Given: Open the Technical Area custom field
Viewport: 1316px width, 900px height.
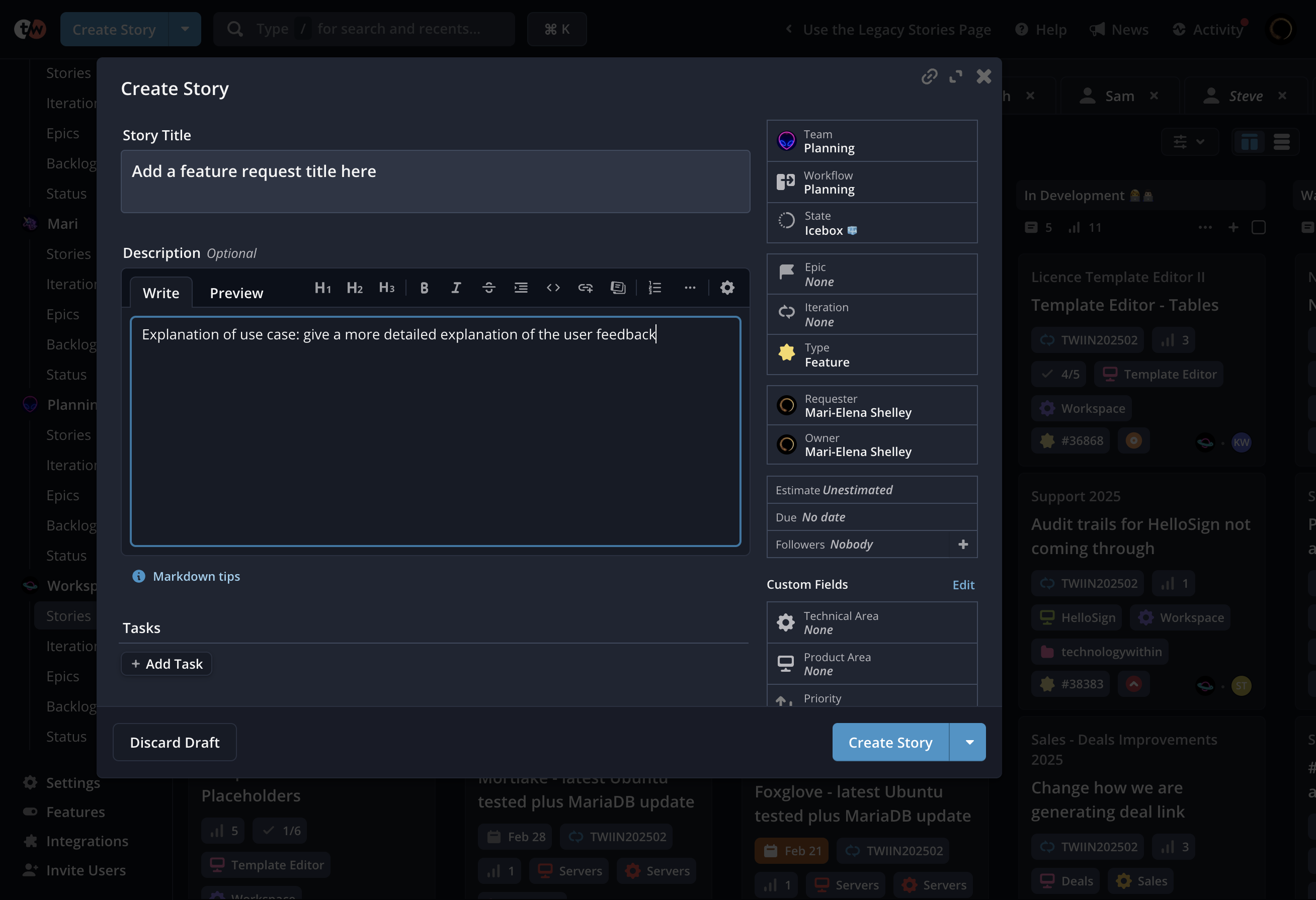Looking at the screenshot, I should (872, 622).
